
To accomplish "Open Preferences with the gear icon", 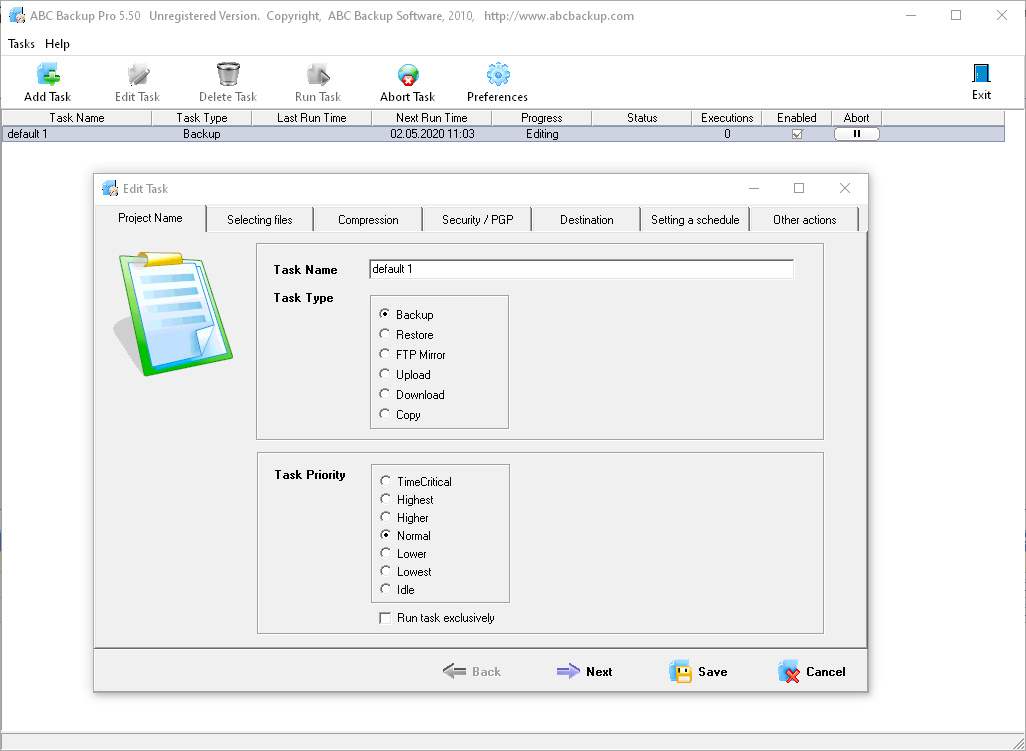I will (497, 75).
